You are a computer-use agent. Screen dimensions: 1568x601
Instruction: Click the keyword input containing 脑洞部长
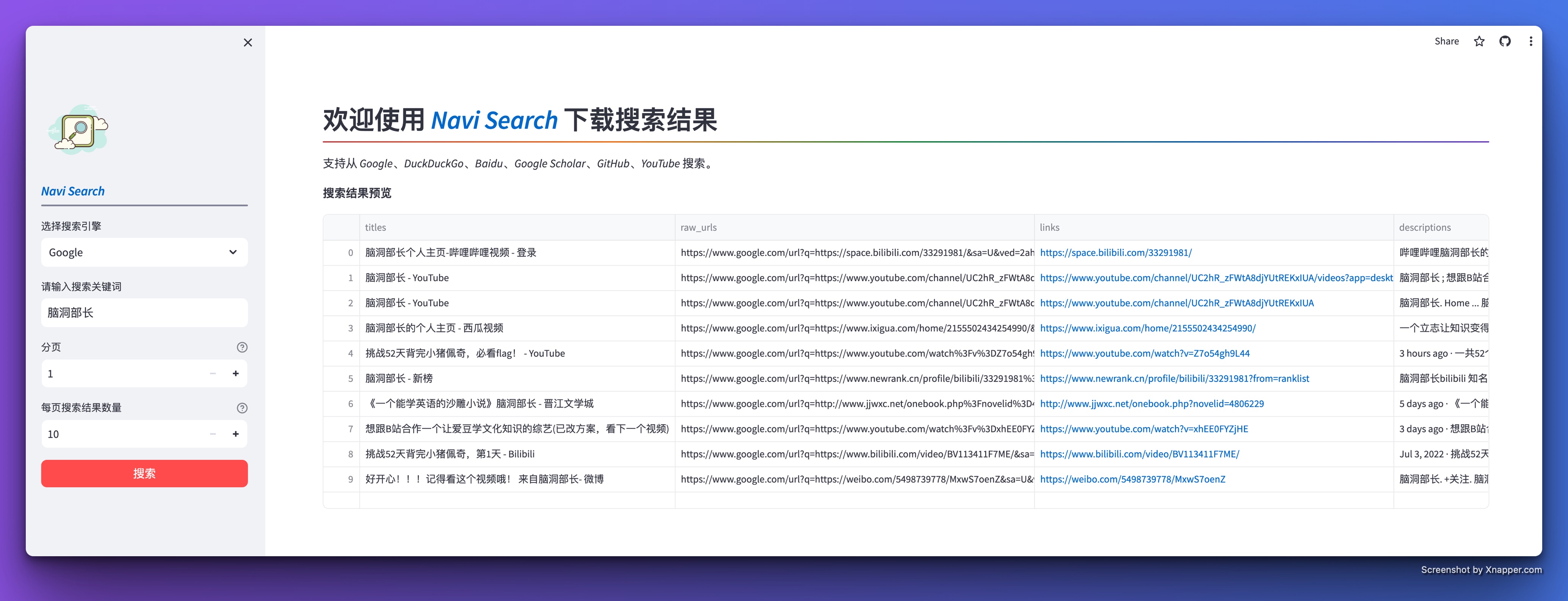tap(144, 313)
